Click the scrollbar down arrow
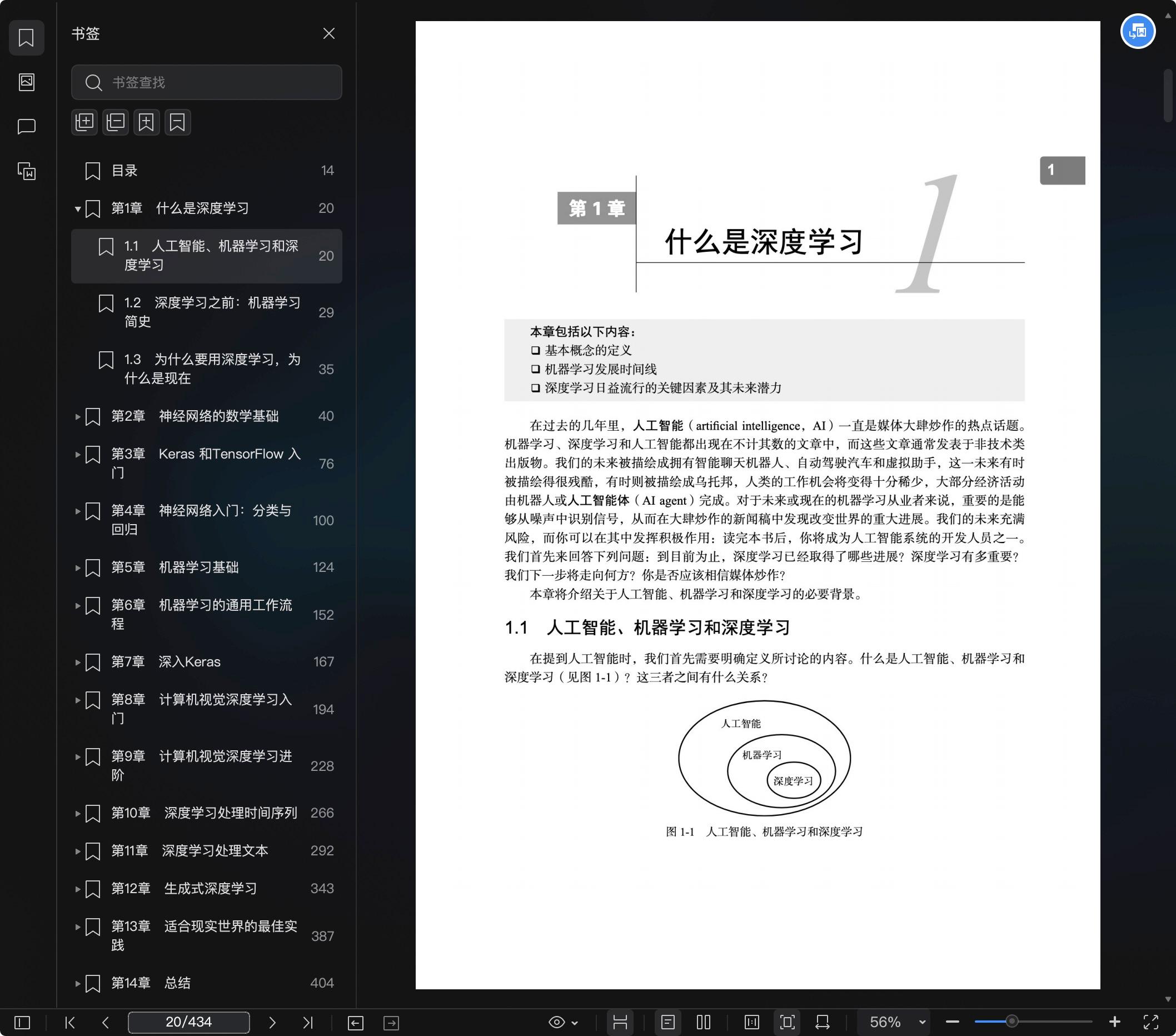This screenshot has height=1036, width=1176. point(1168,1000)
